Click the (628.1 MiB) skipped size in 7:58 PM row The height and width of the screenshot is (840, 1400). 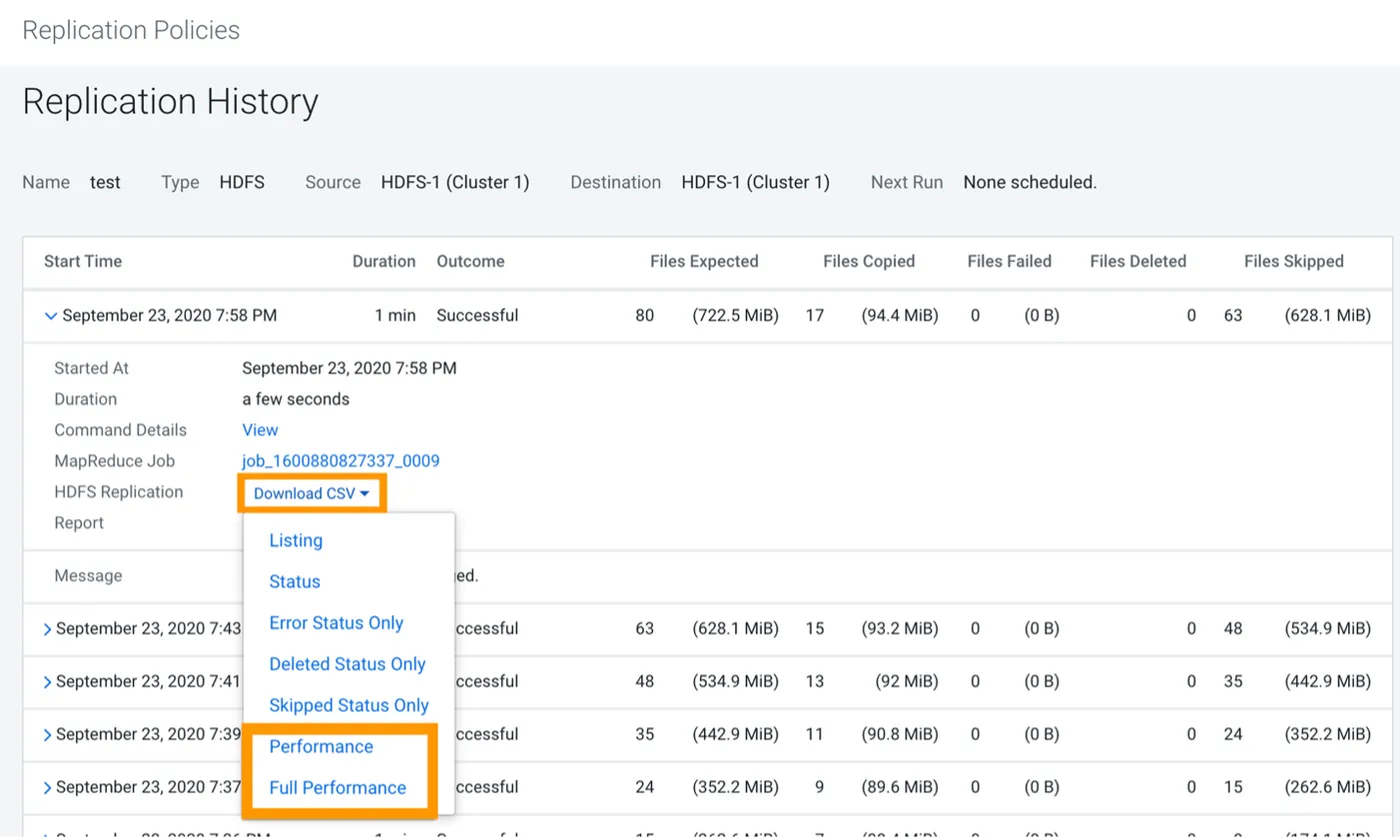pyautogui.click(x=1327, y=316)
